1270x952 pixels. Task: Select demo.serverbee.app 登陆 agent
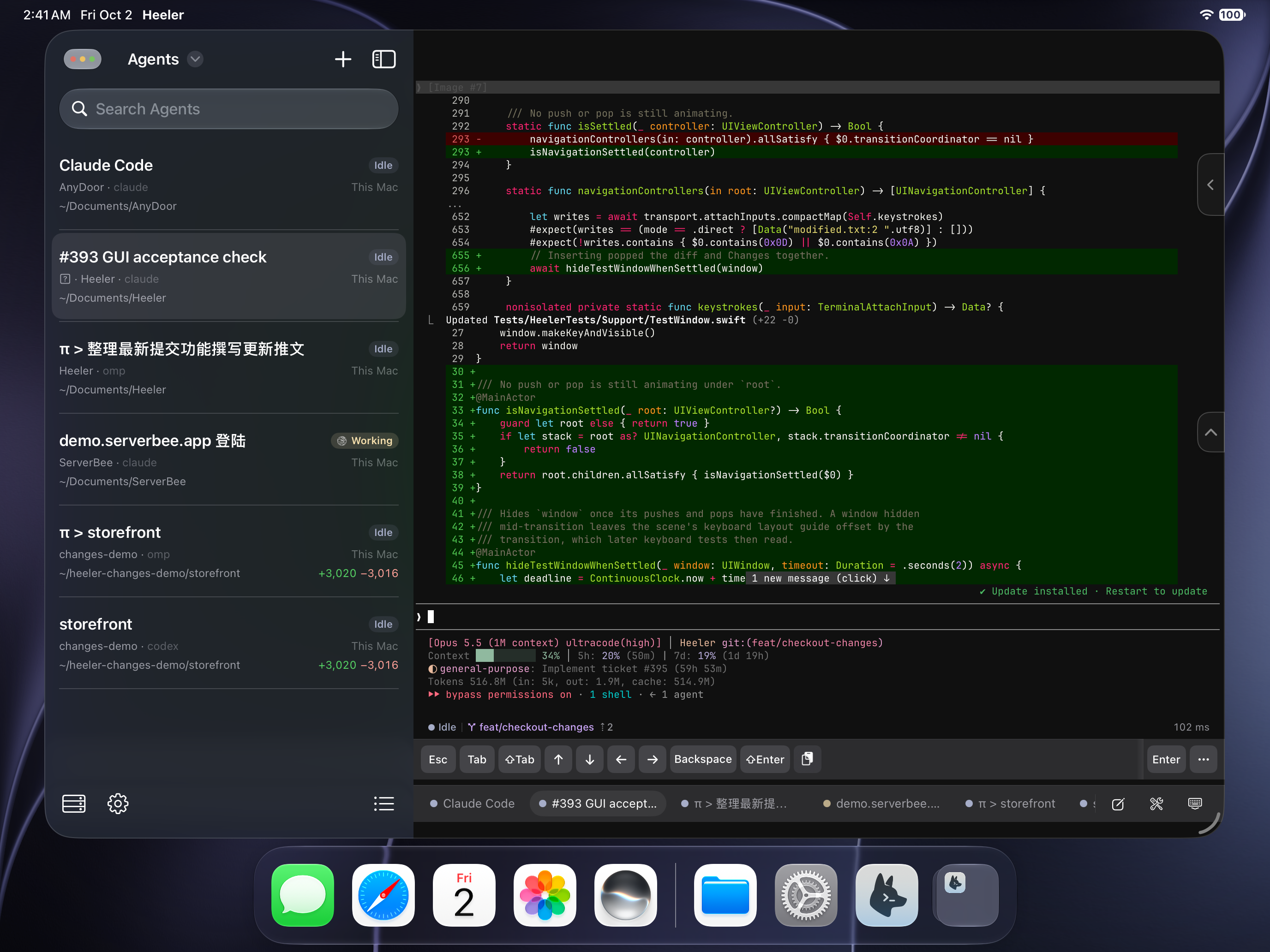pyautogui.click(x=228, y=460)
